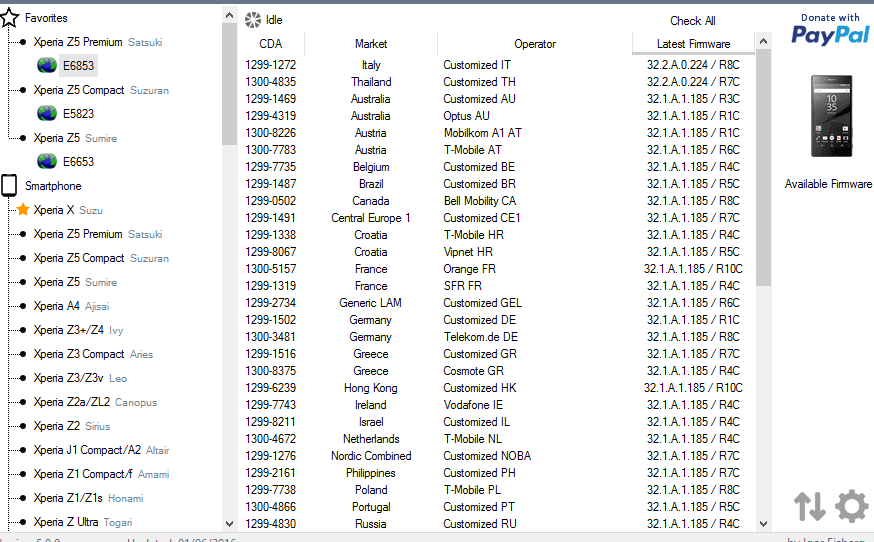Viewport: 874px width, 542px height.
Task: Select T-Mobile PL Poland row
Action: pyautogui.click(x=497, y=490)
